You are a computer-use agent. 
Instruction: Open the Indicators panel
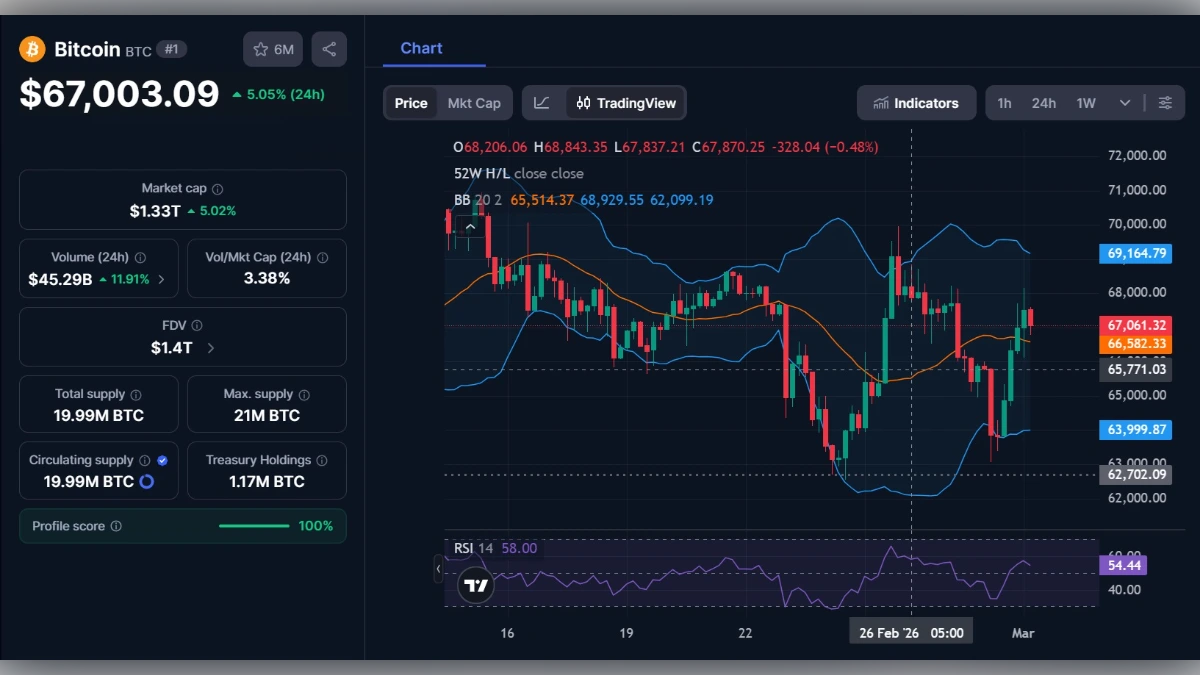pyautogui.click(x=916, y=102)
